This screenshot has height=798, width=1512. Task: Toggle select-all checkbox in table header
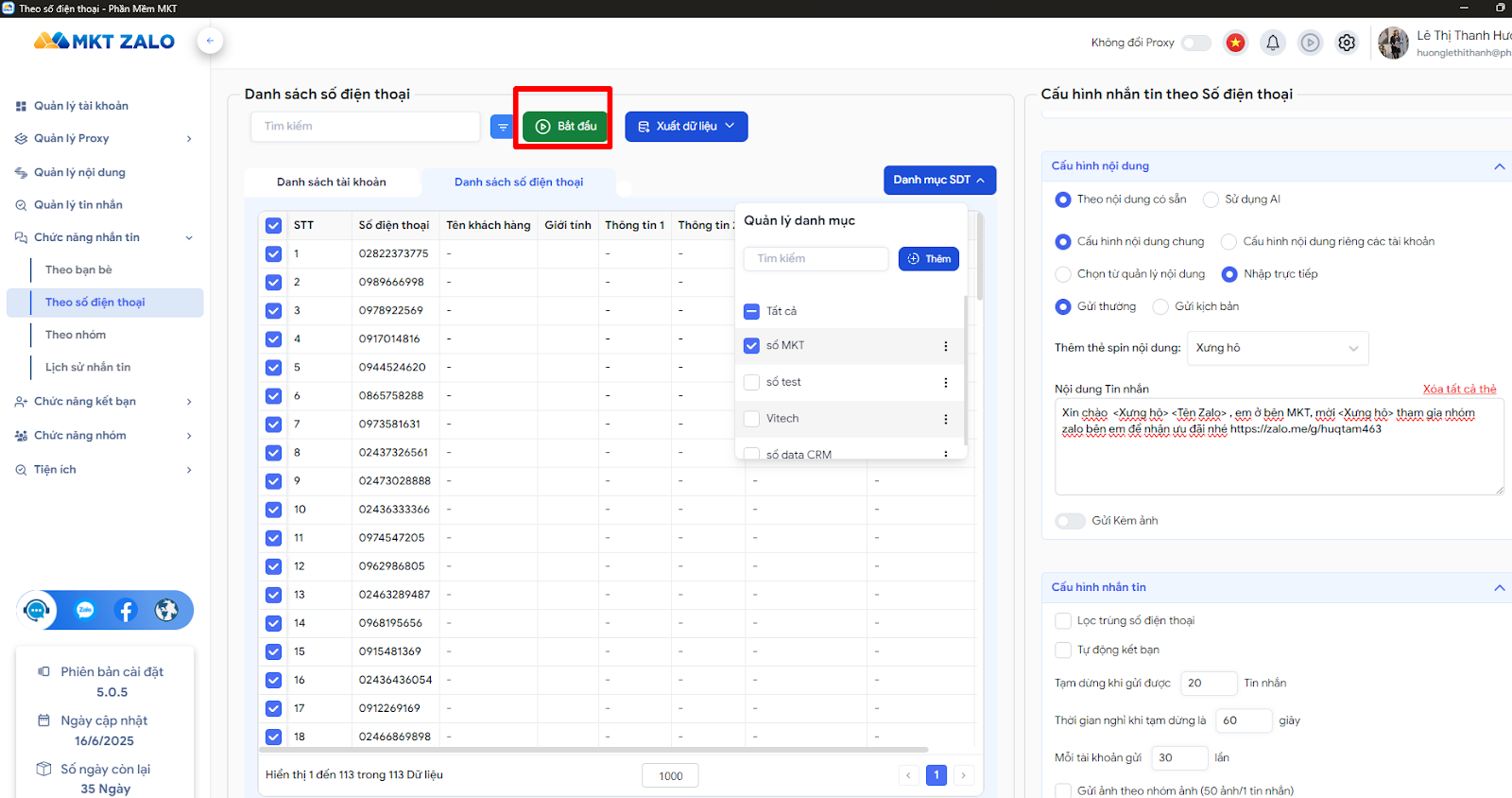[x=273, y=225]
